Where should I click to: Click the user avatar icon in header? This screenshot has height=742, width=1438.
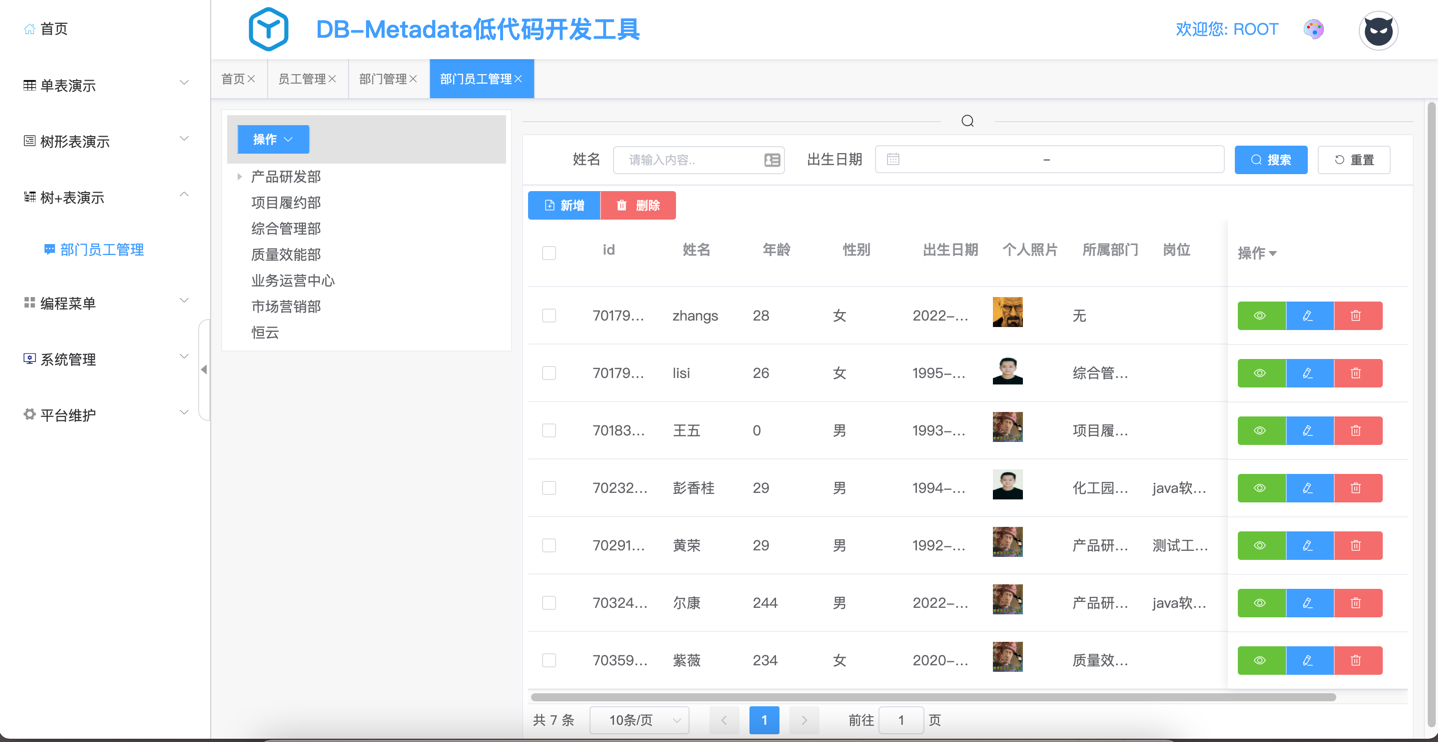[1378, 30]
